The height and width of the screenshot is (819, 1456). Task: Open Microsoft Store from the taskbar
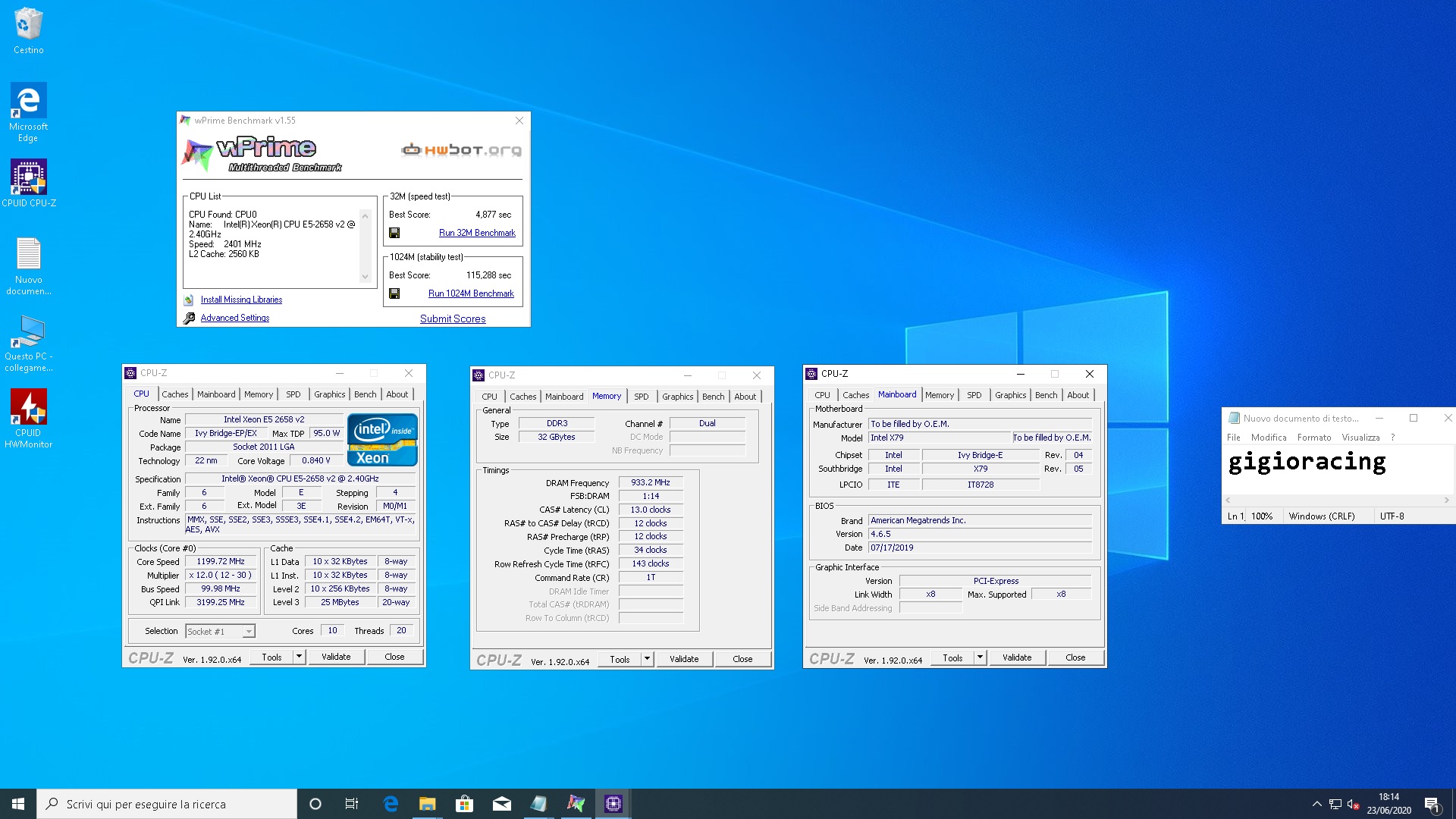(x=464, y=804)
